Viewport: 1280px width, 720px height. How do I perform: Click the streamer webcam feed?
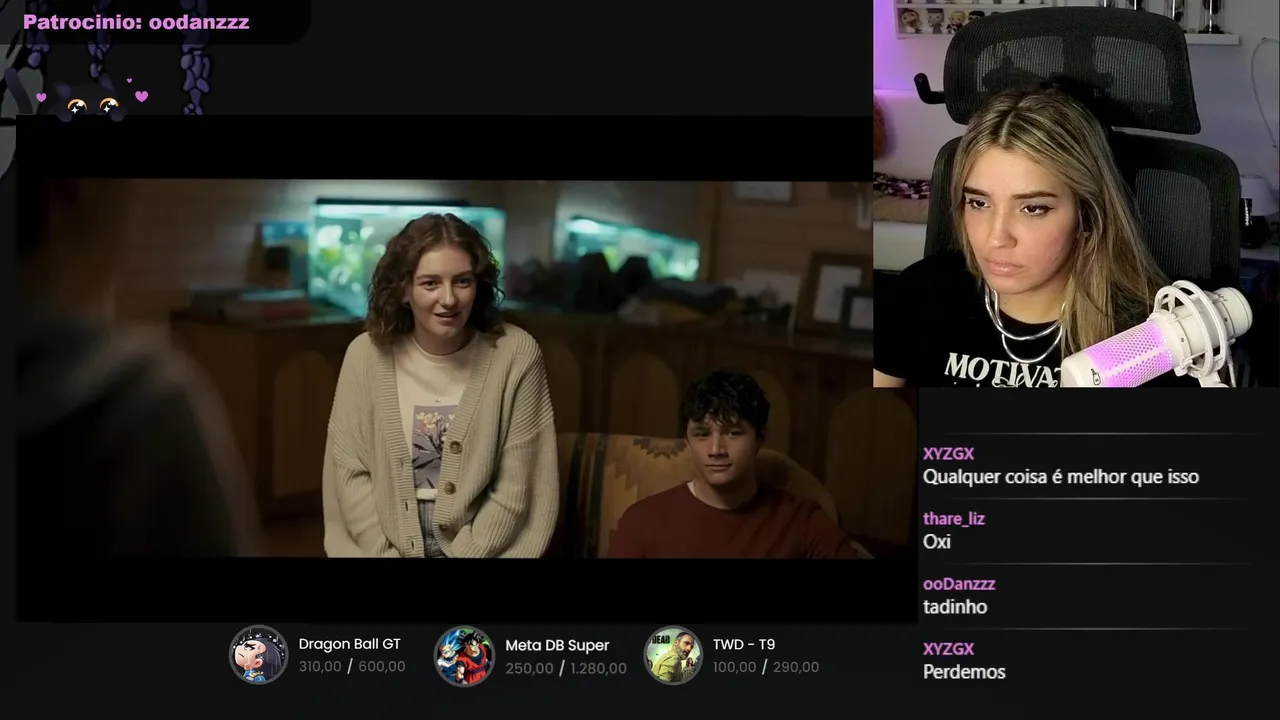(x=1076, y=193)
